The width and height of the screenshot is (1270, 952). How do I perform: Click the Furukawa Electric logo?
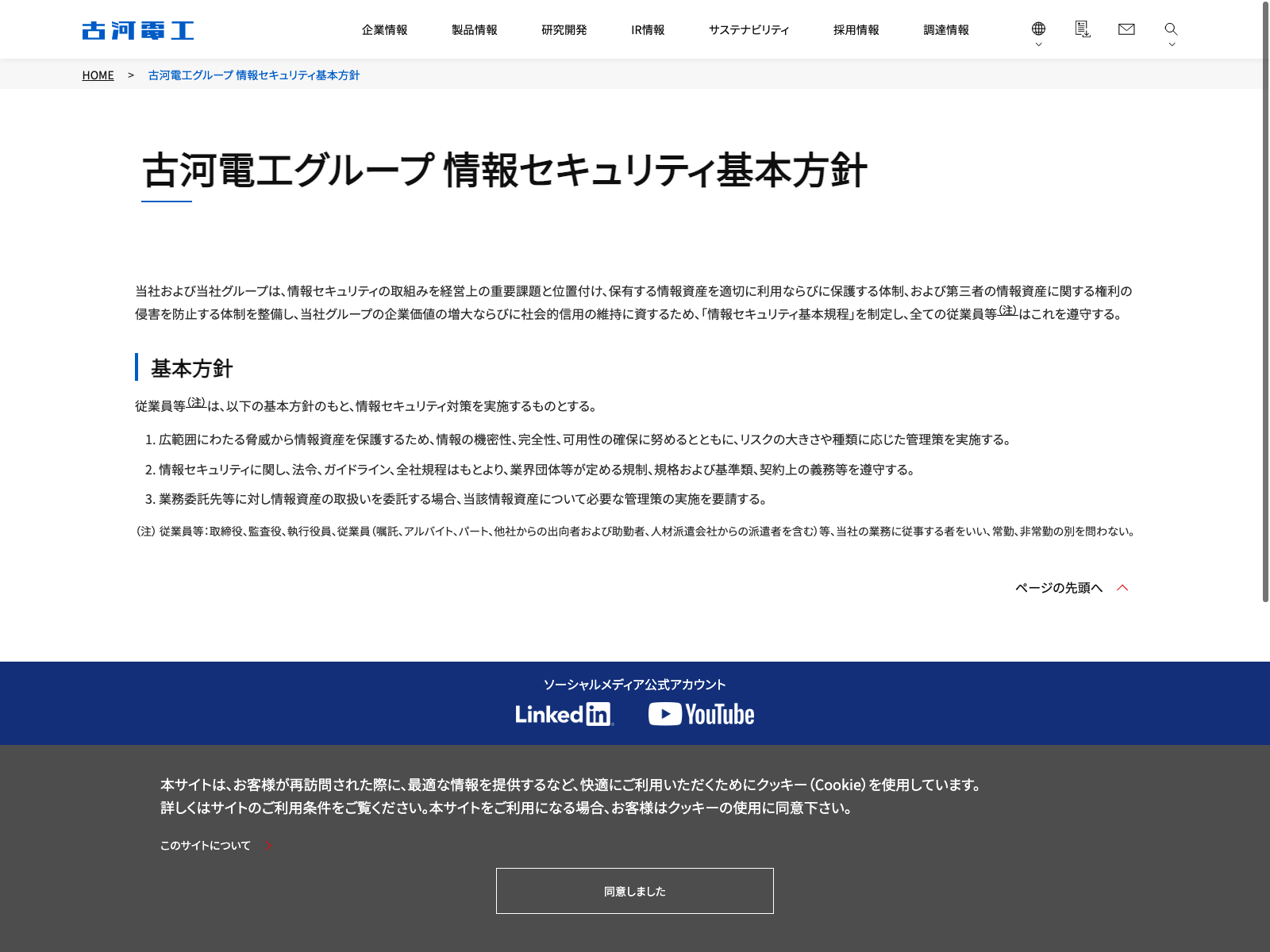tap(138, 30)
